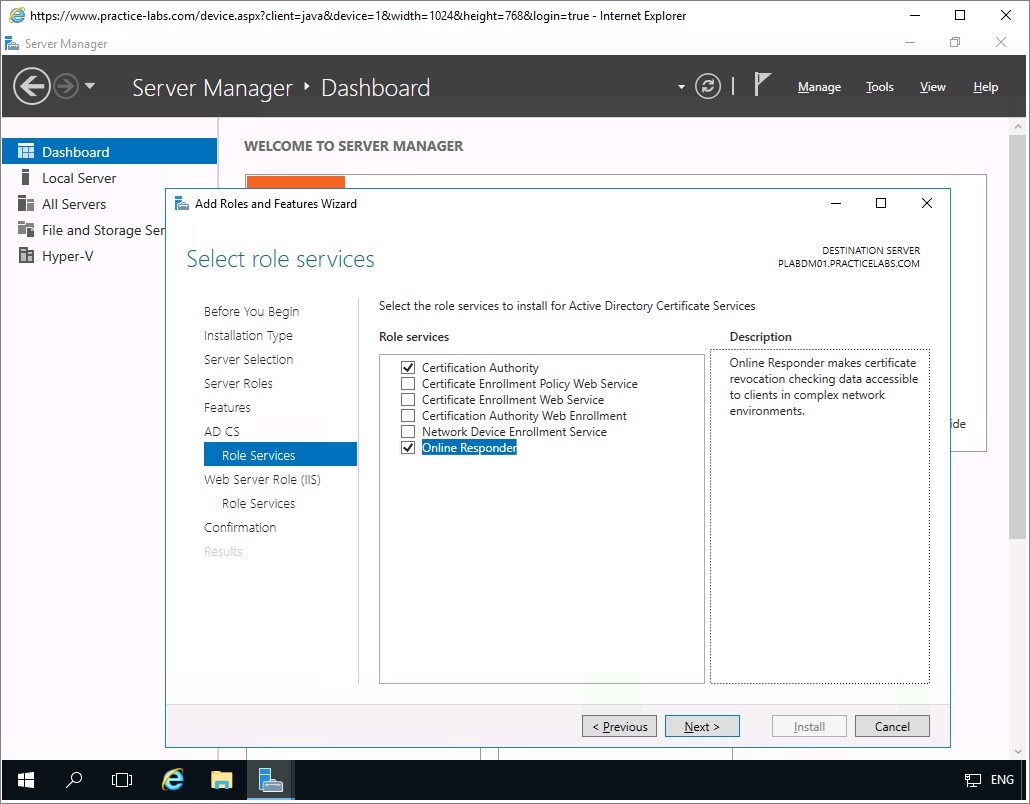Click the scroll down arrow of Server Manager
Screen dimensions: 1030x804
(1018, 751)
